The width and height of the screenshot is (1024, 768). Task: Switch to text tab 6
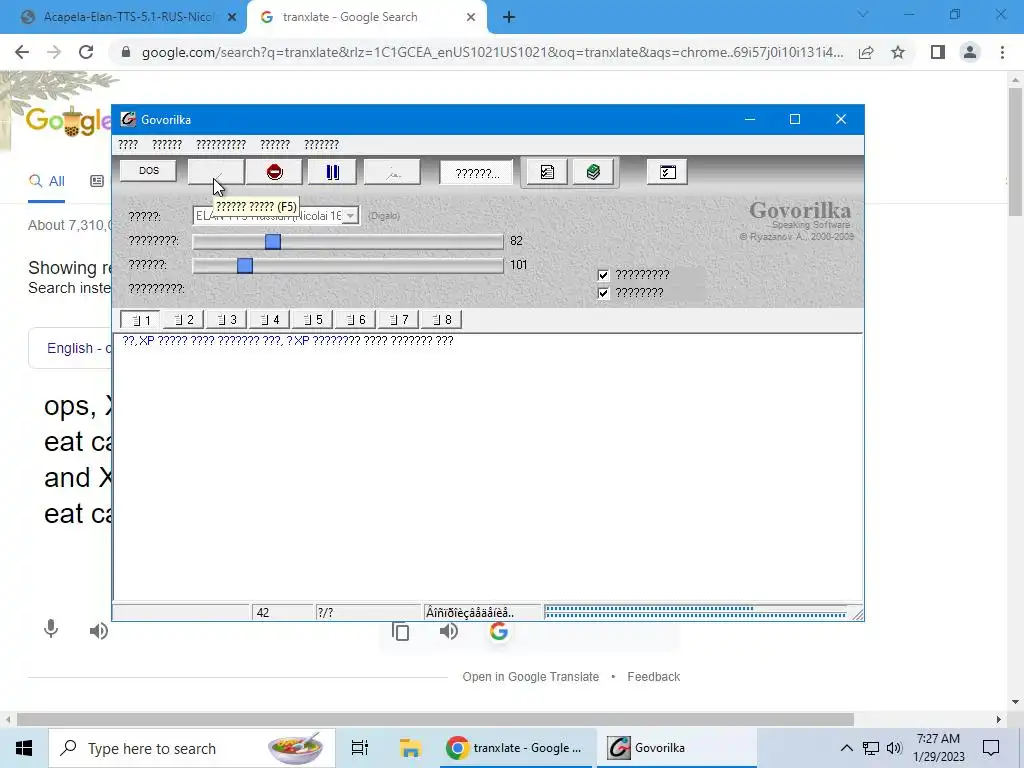tap(356, 319)
